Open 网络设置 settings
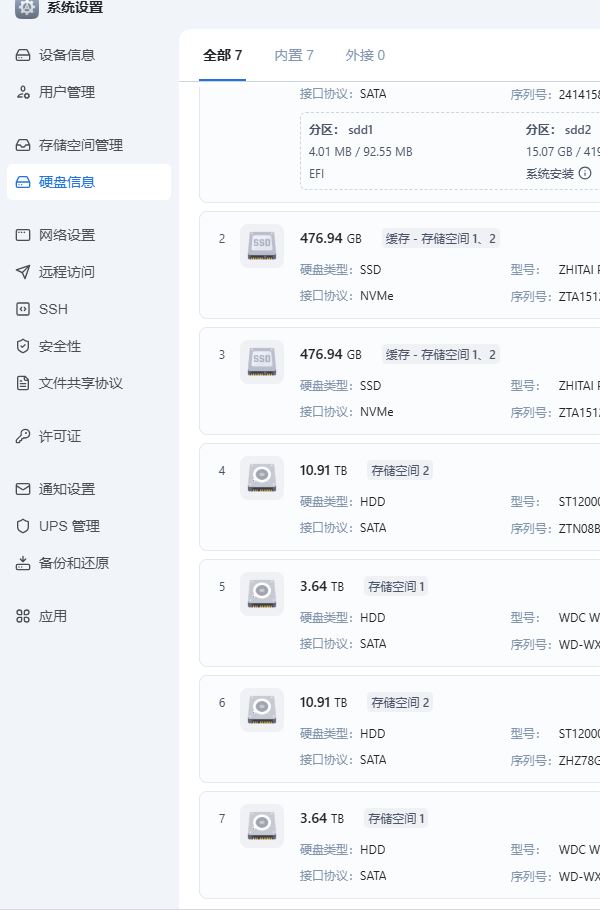600x910 pixels. click(x=89, y=235)
